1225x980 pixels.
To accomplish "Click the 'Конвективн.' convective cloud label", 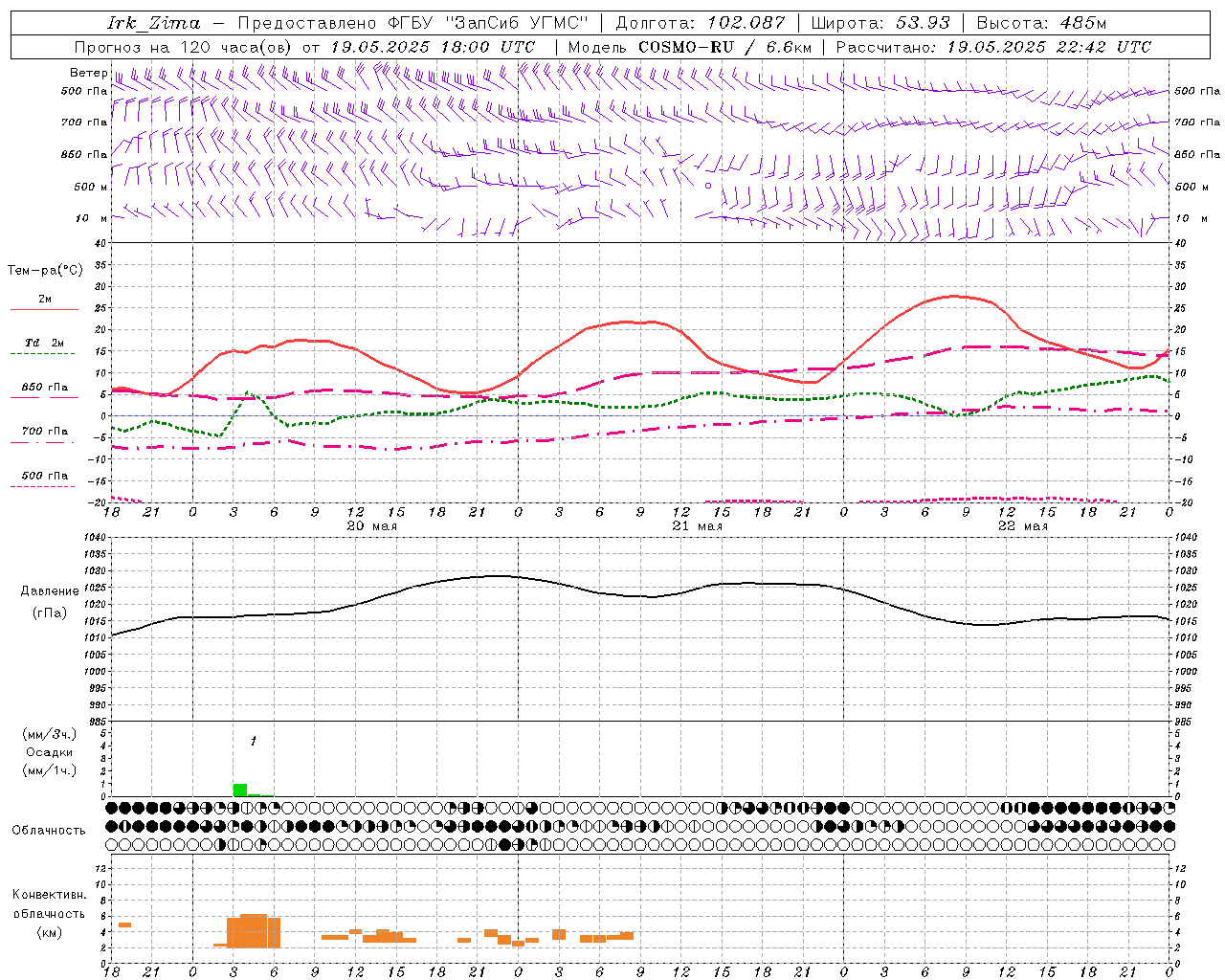I will coord(50,895).
